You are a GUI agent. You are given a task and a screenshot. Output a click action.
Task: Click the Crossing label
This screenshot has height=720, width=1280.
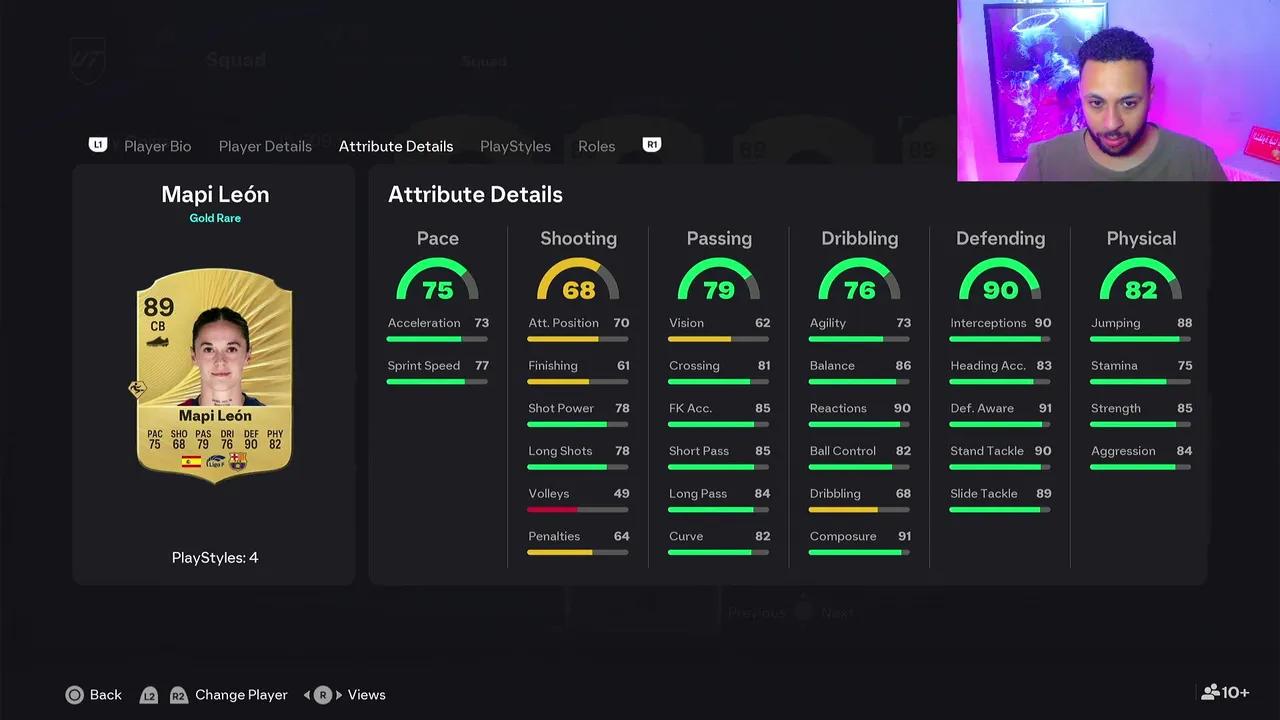[x=694, y=366]
